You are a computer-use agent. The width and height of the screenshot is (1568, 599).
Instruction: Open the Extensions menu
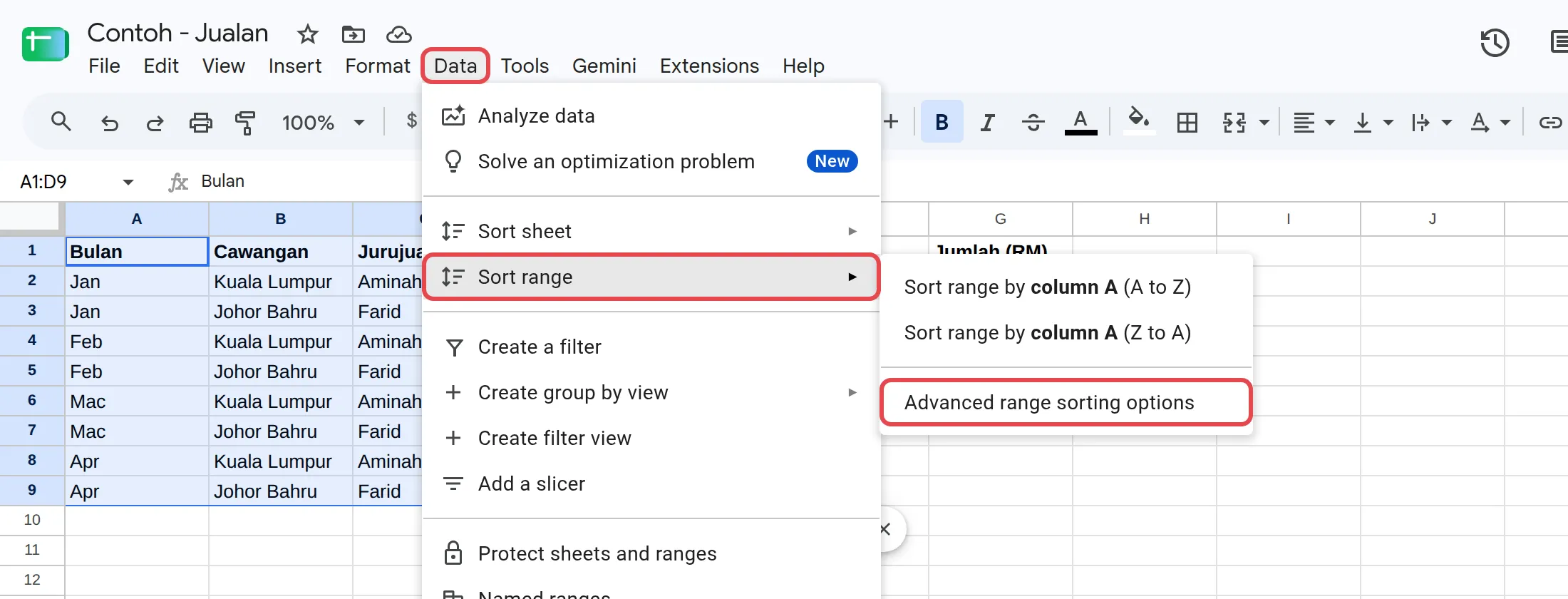[x=709, y=66]
